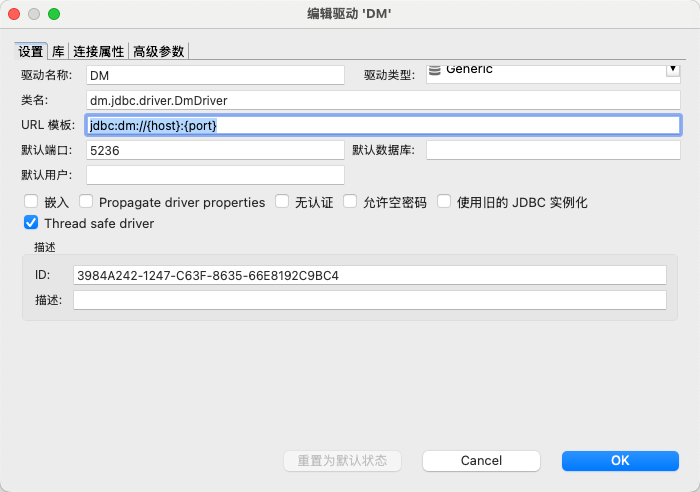The image size is (700, 492).
Task: Click the database icon beside Generic
Action: 435,70
